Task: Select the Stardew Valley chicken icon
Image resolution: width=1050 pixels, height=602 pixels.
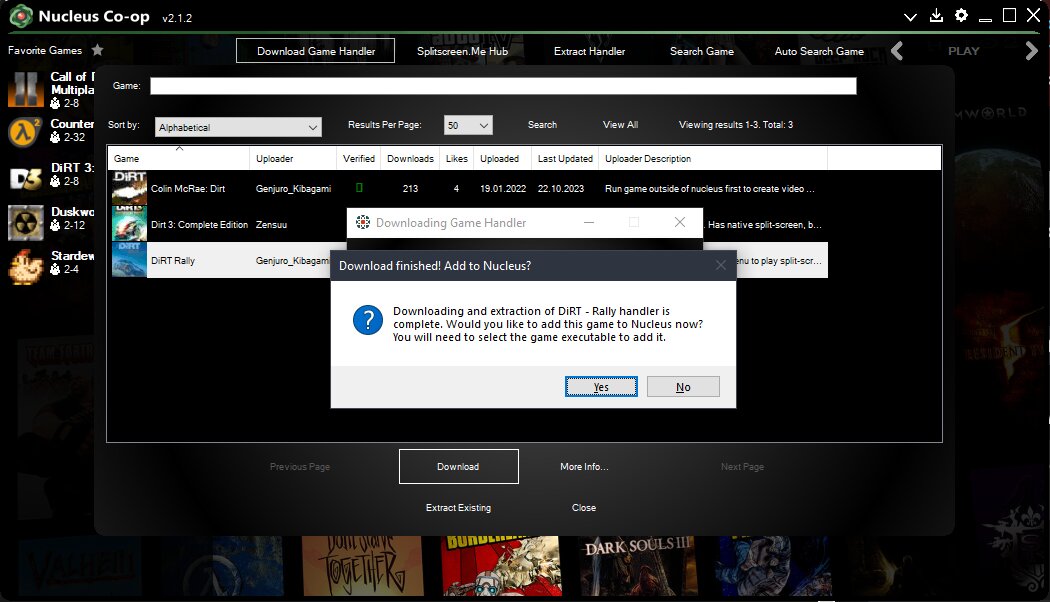Action: (24, 263)
